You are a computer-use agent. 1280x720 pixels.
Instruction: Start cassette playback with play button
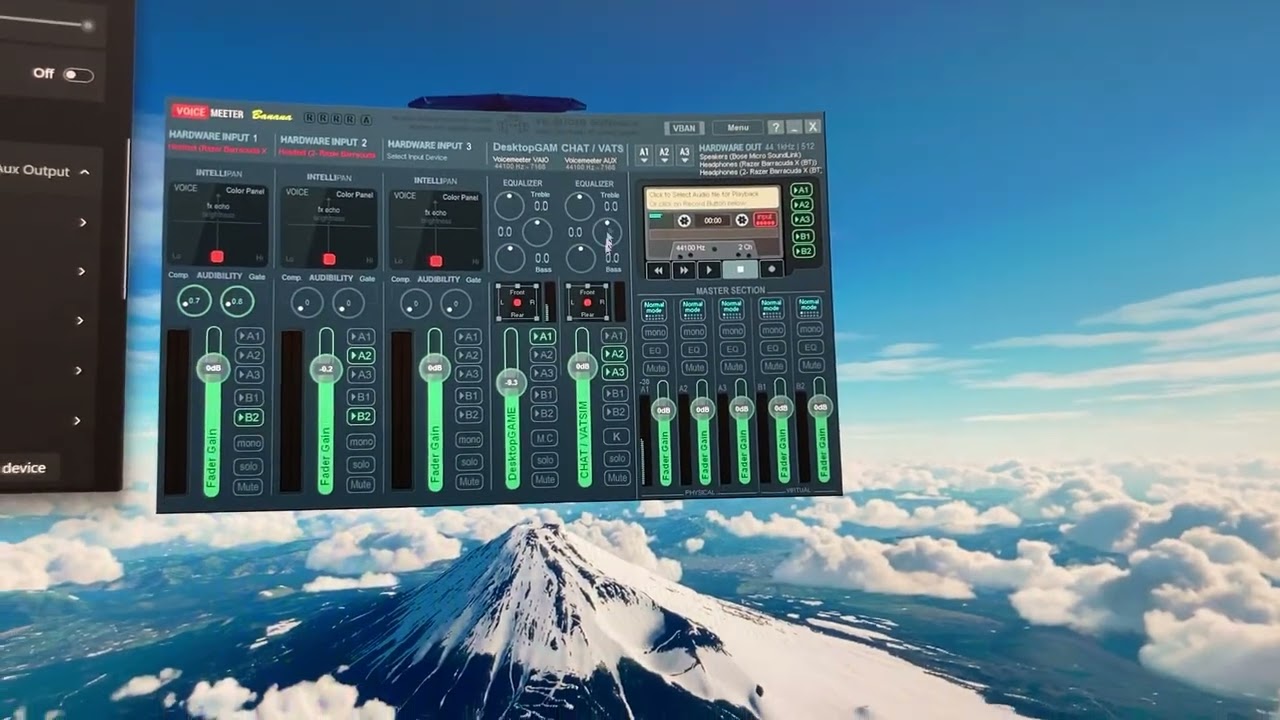click(x=711, y=270)
